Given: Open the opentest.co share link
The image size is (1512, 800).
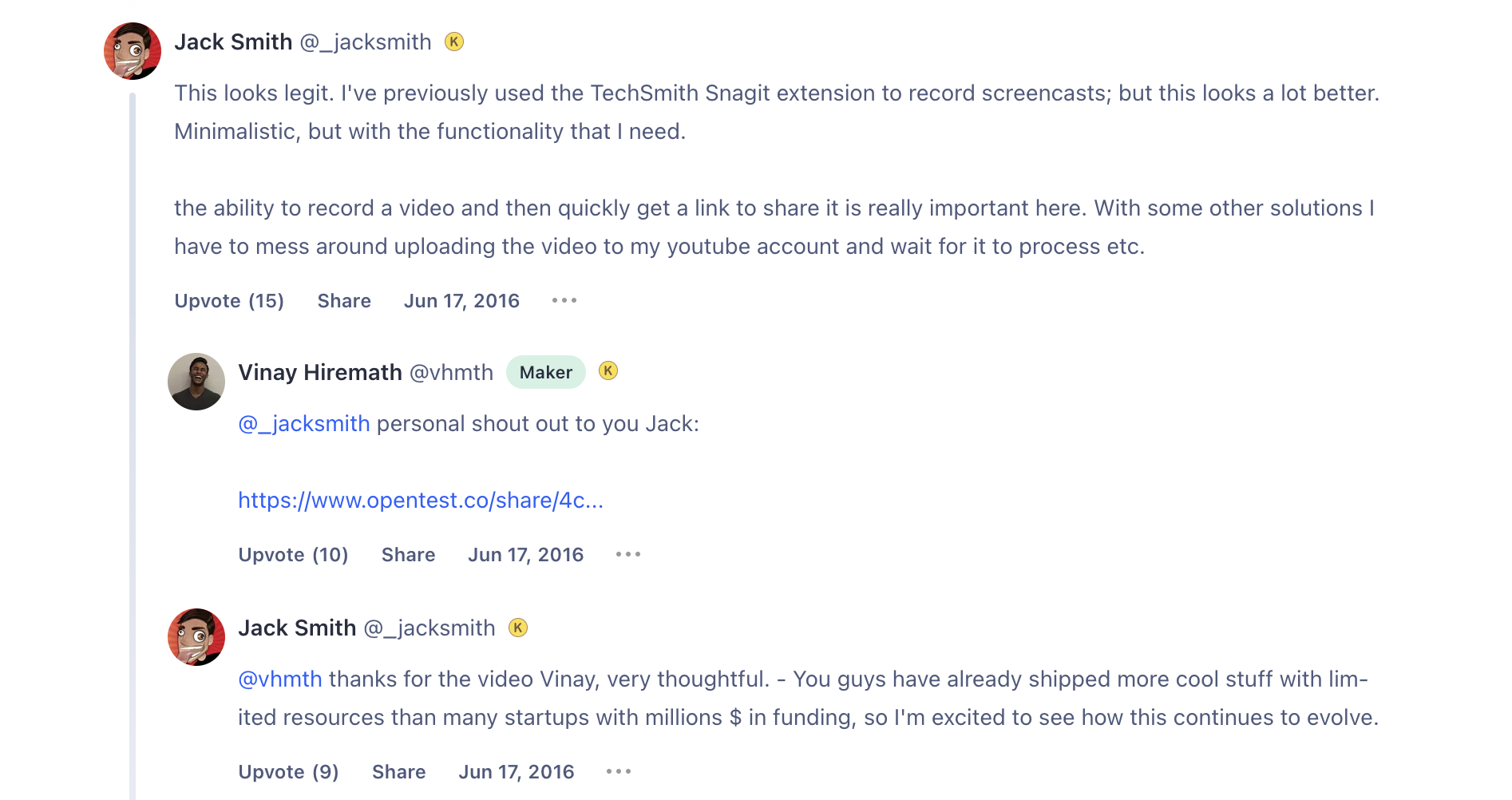Looking at the screenshot, I should [421, 501].
